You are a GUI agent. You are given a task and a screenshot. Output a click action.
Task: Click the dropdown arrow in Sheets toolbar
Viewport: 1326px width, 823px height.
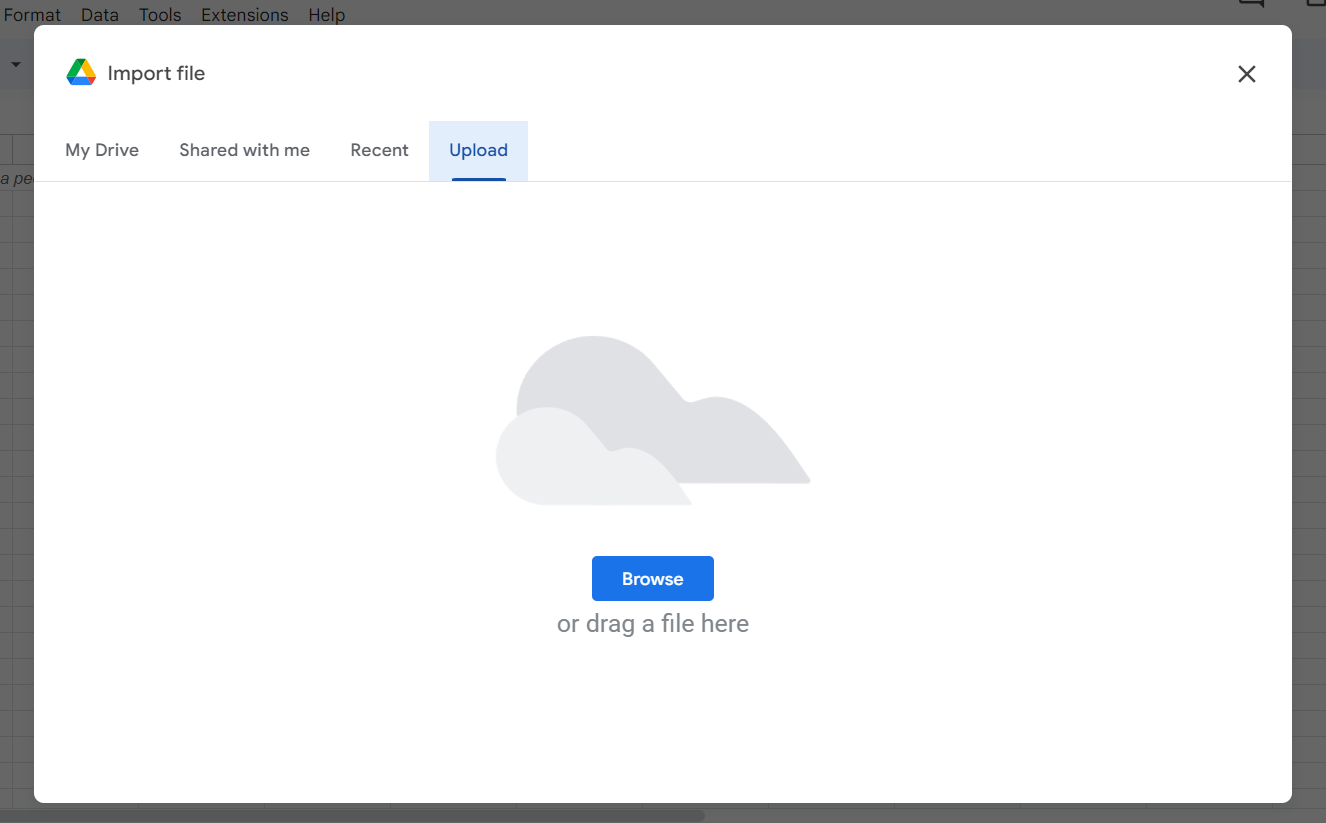(16, 64)
